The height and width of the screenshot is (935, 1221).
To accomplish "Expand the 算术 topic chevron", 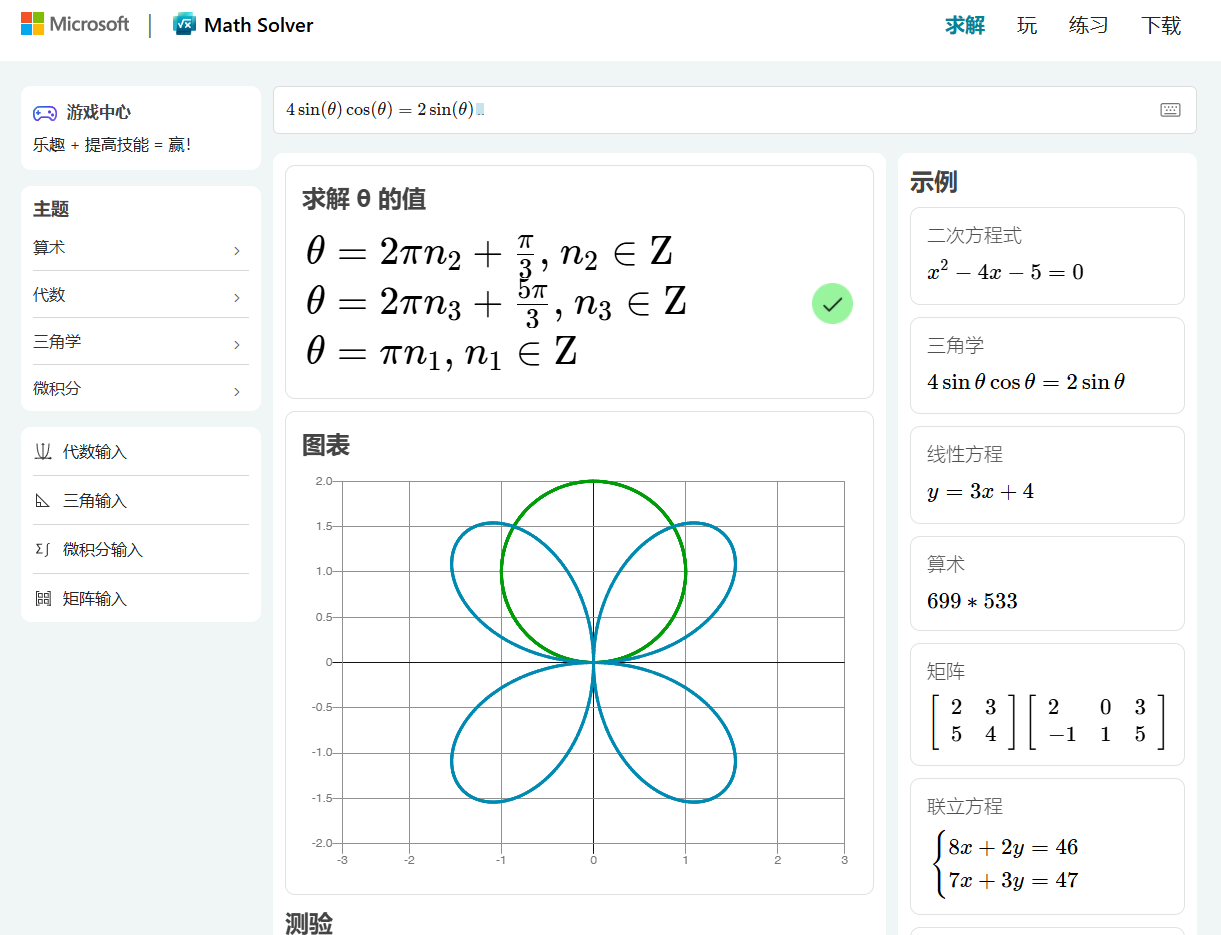I will [x=237, y=250].
